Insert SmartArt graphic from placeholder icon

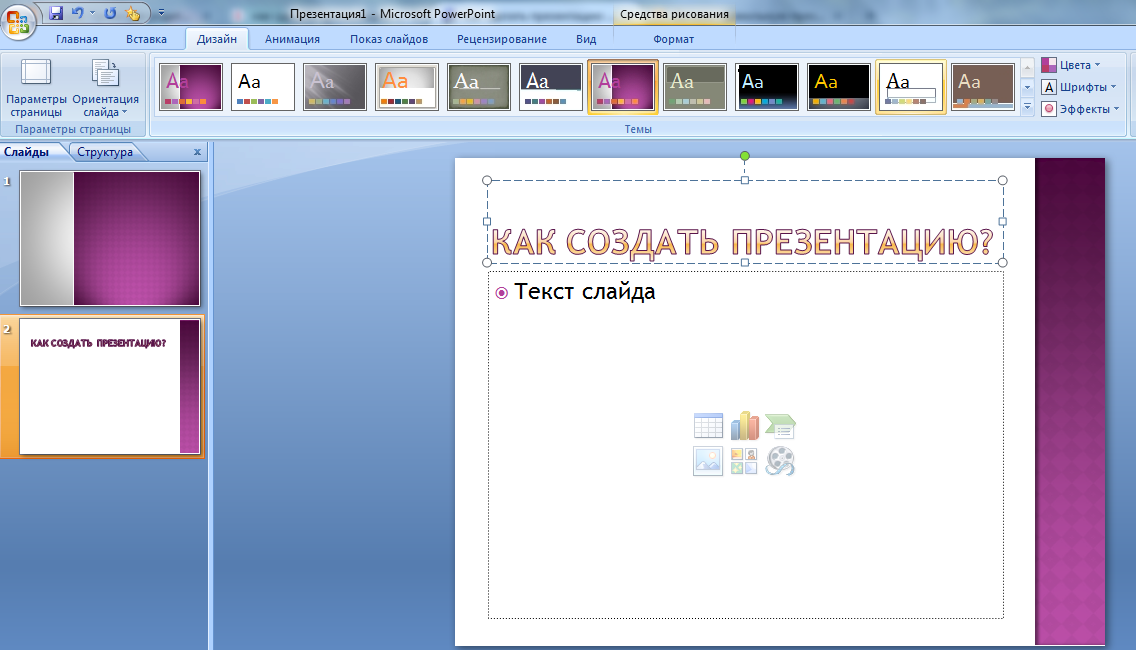click(x=780, y=426)
